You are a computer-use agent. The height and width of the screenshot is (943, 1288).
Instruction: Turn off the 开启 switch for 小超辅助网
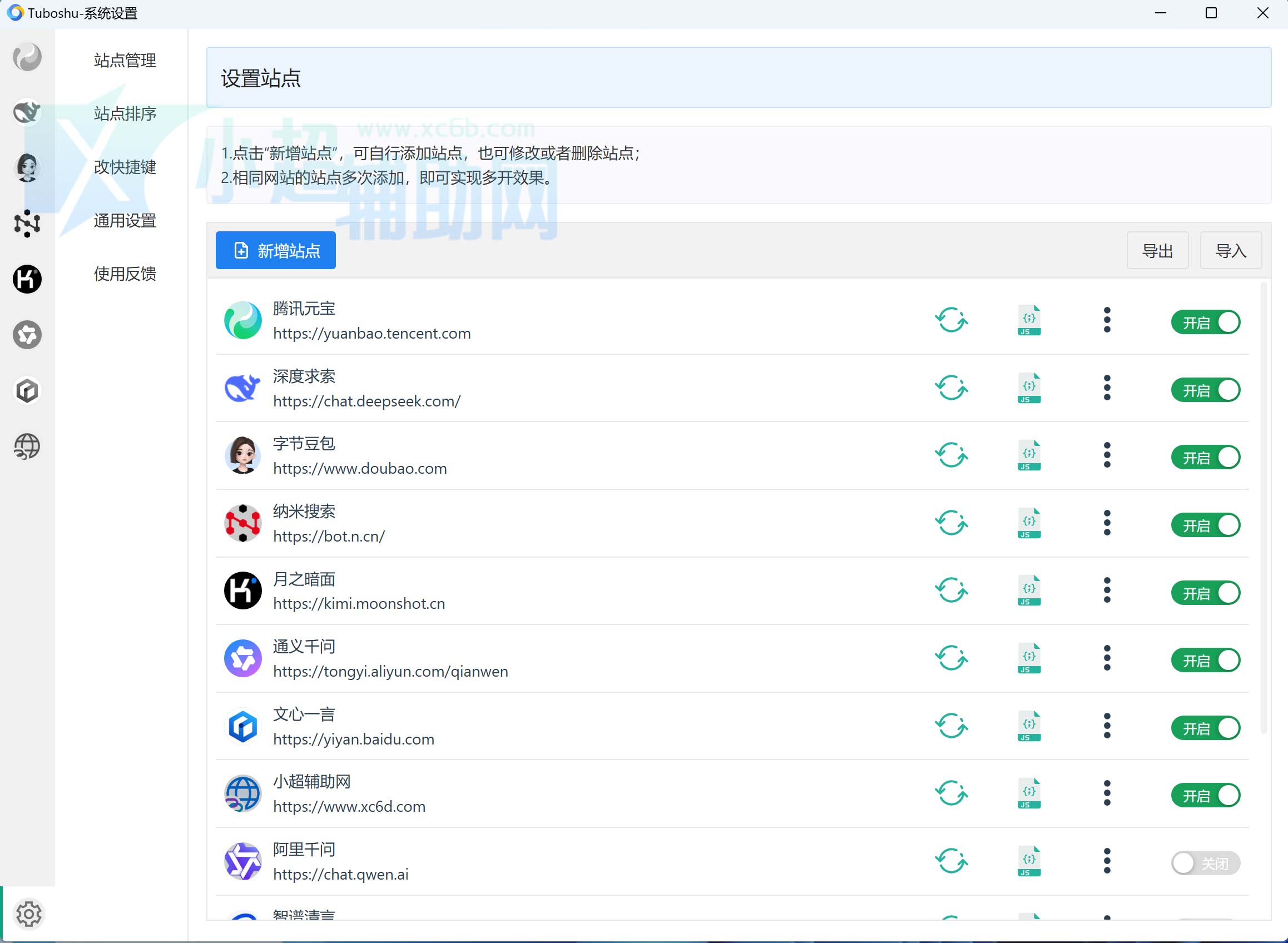tap(1206, 795)
